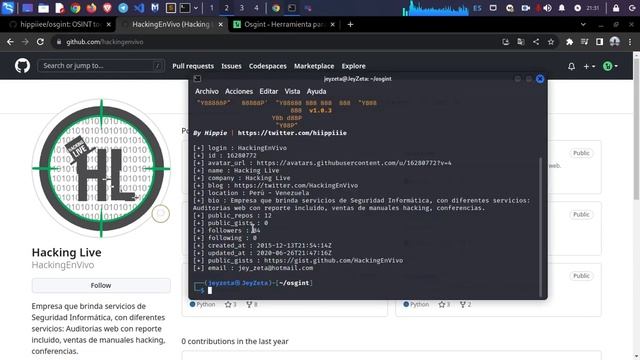Switch to the Osgint - Herramienta tab
This screenshot has width=640, height=360.
[284, 24]
